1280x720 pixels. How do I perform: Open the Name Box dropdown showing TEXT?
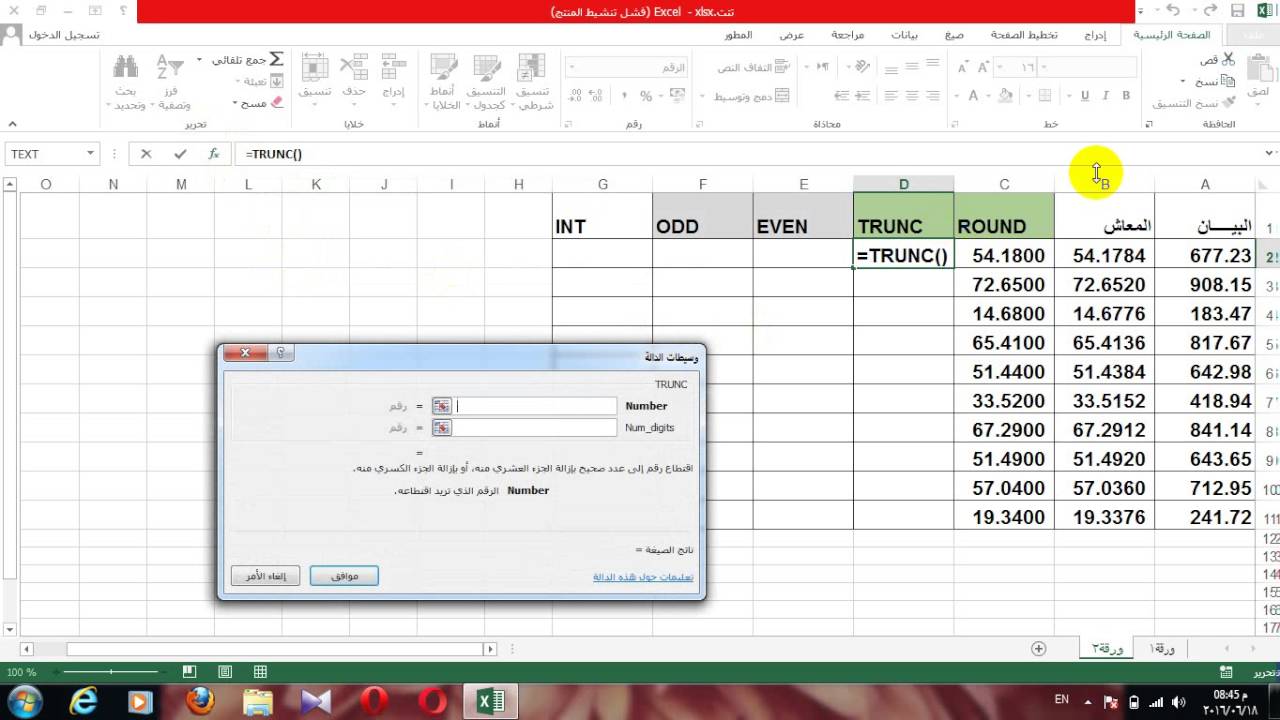90,154
